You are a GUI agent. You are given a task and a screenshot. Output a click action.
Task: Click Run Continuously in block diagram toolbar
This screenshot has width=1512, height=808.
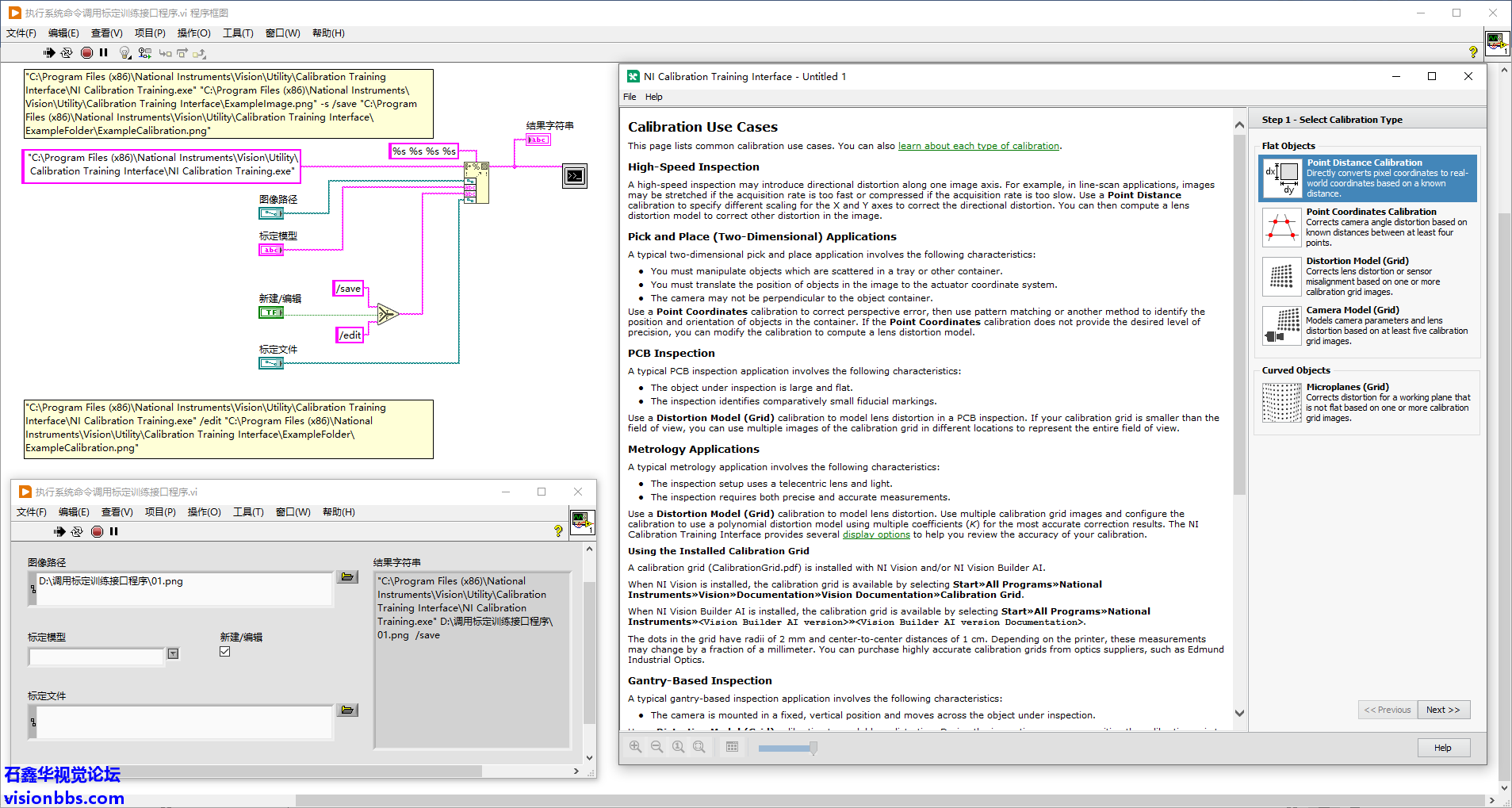(x=67, y=53)
